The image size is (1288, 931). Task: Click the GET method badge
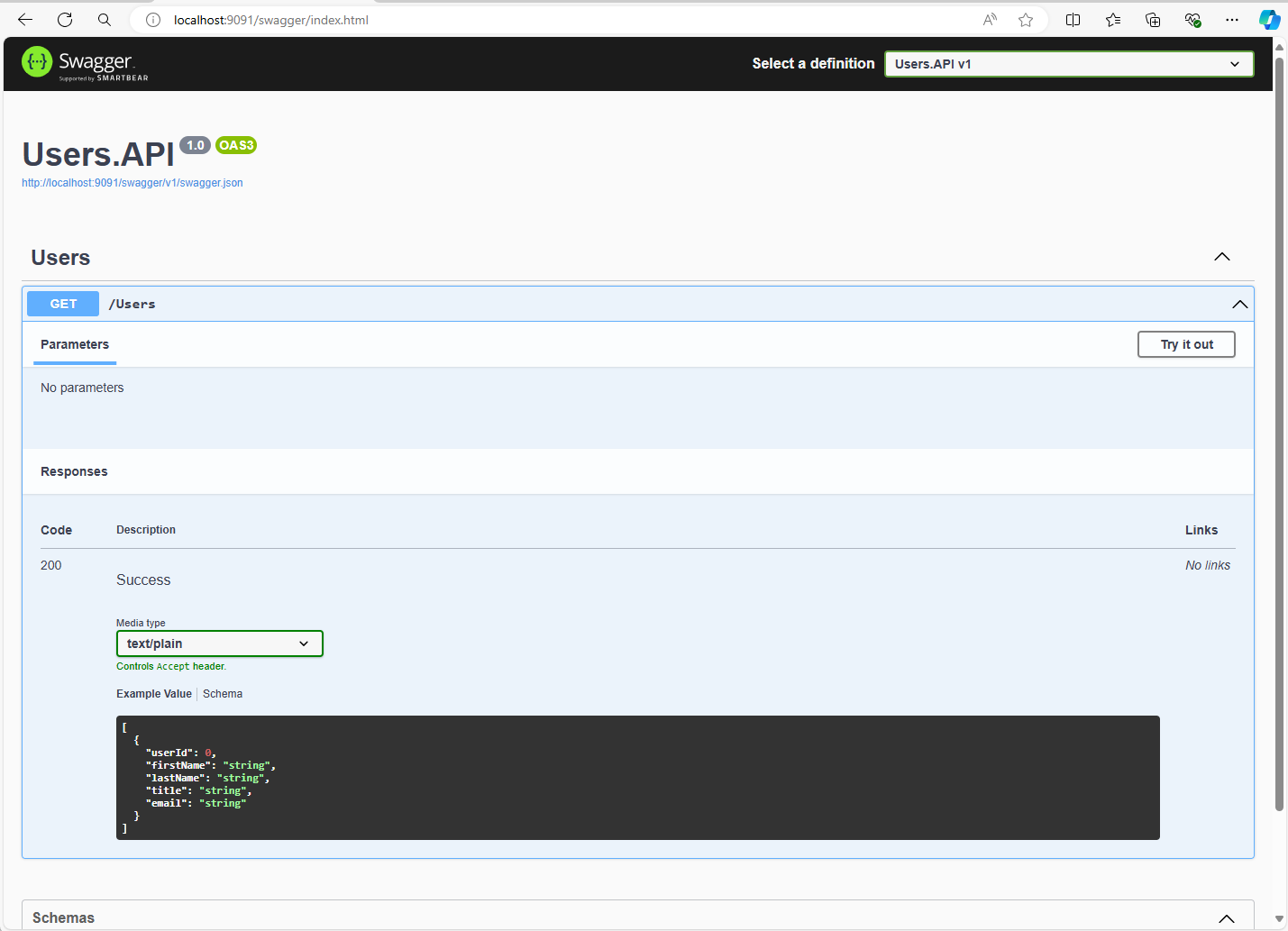63,304
